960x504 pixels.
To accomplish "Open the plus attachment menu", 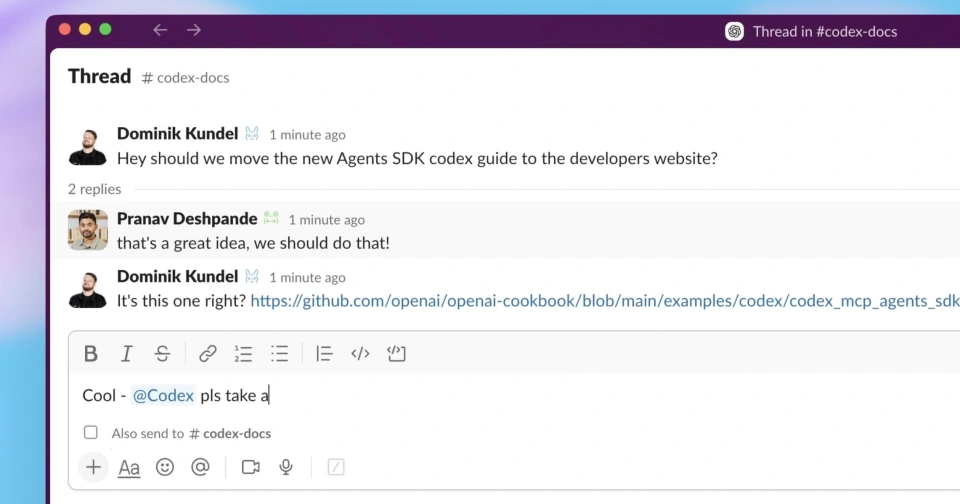I will click(93, 467).
